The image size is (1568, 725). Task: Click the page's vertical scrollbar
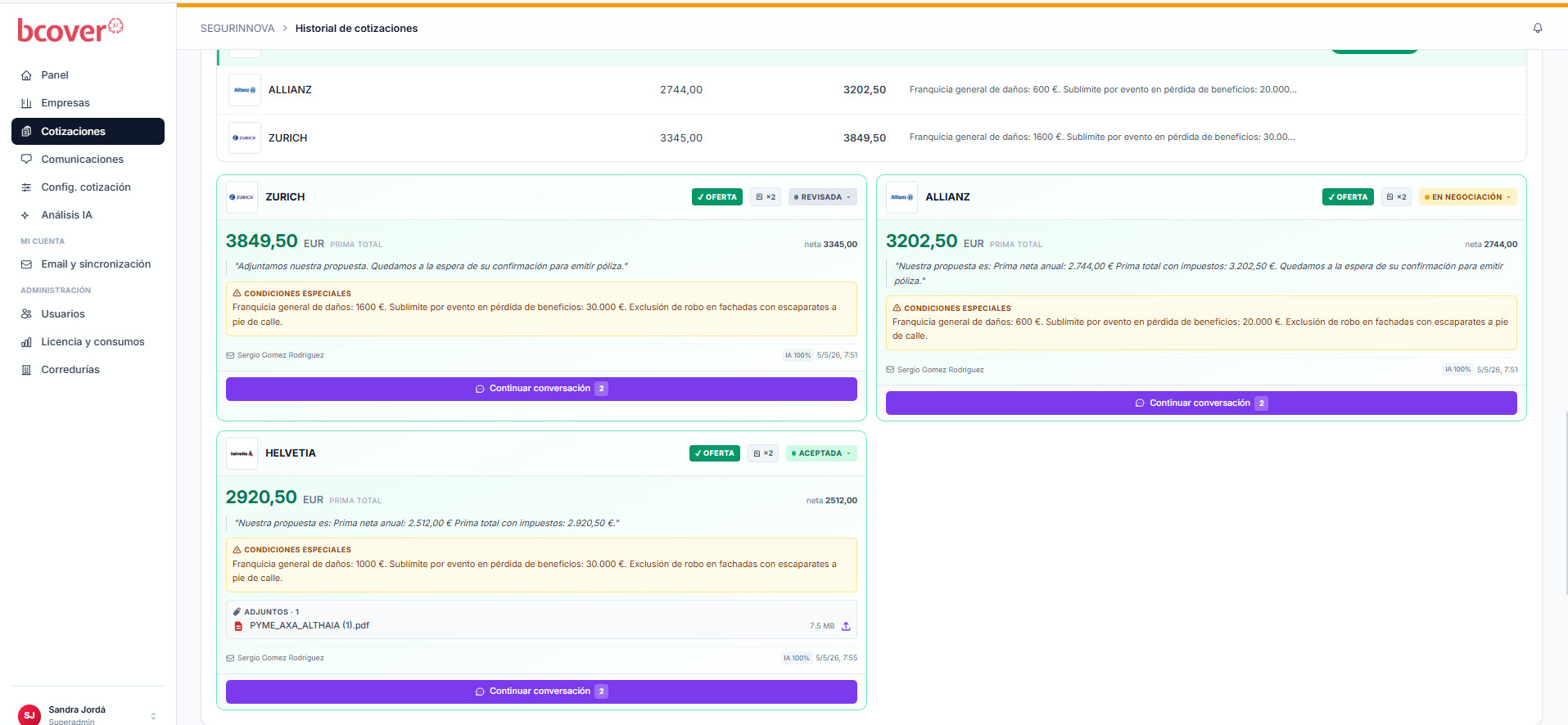point(1566,503)
